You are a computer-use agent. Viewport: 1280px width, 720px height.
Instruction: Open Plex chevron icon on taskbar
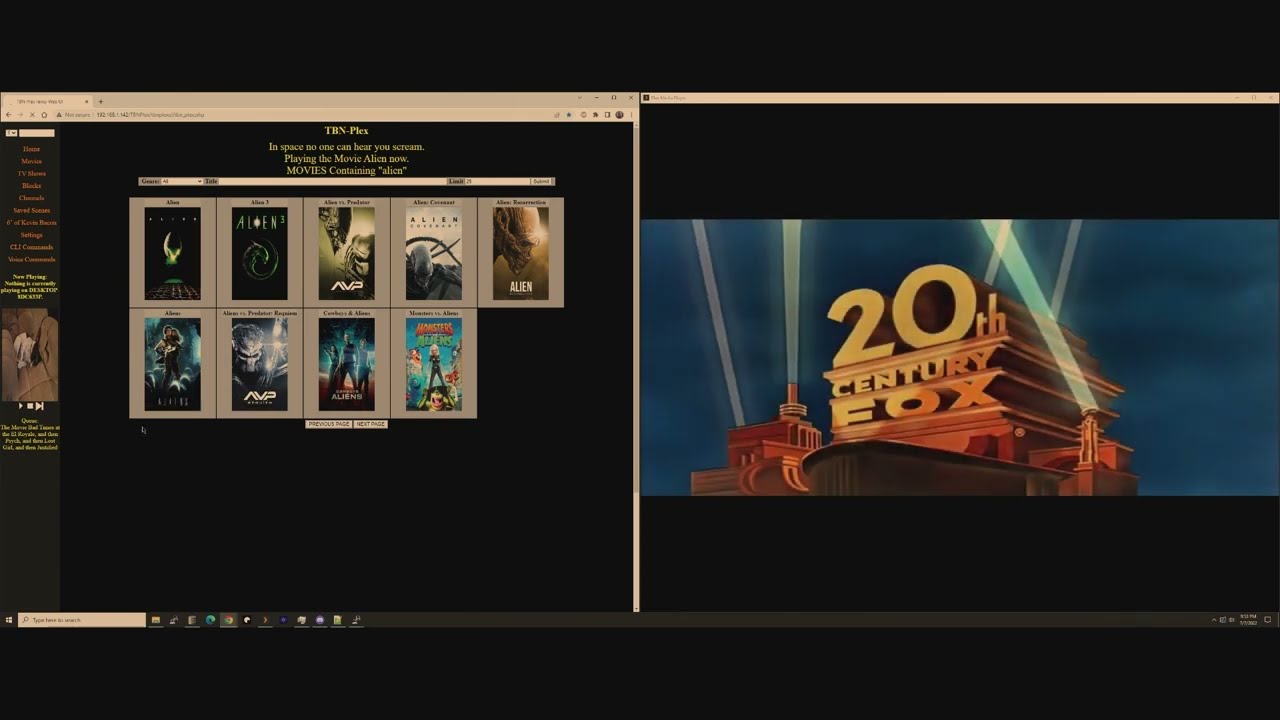[x=265, y=620]
